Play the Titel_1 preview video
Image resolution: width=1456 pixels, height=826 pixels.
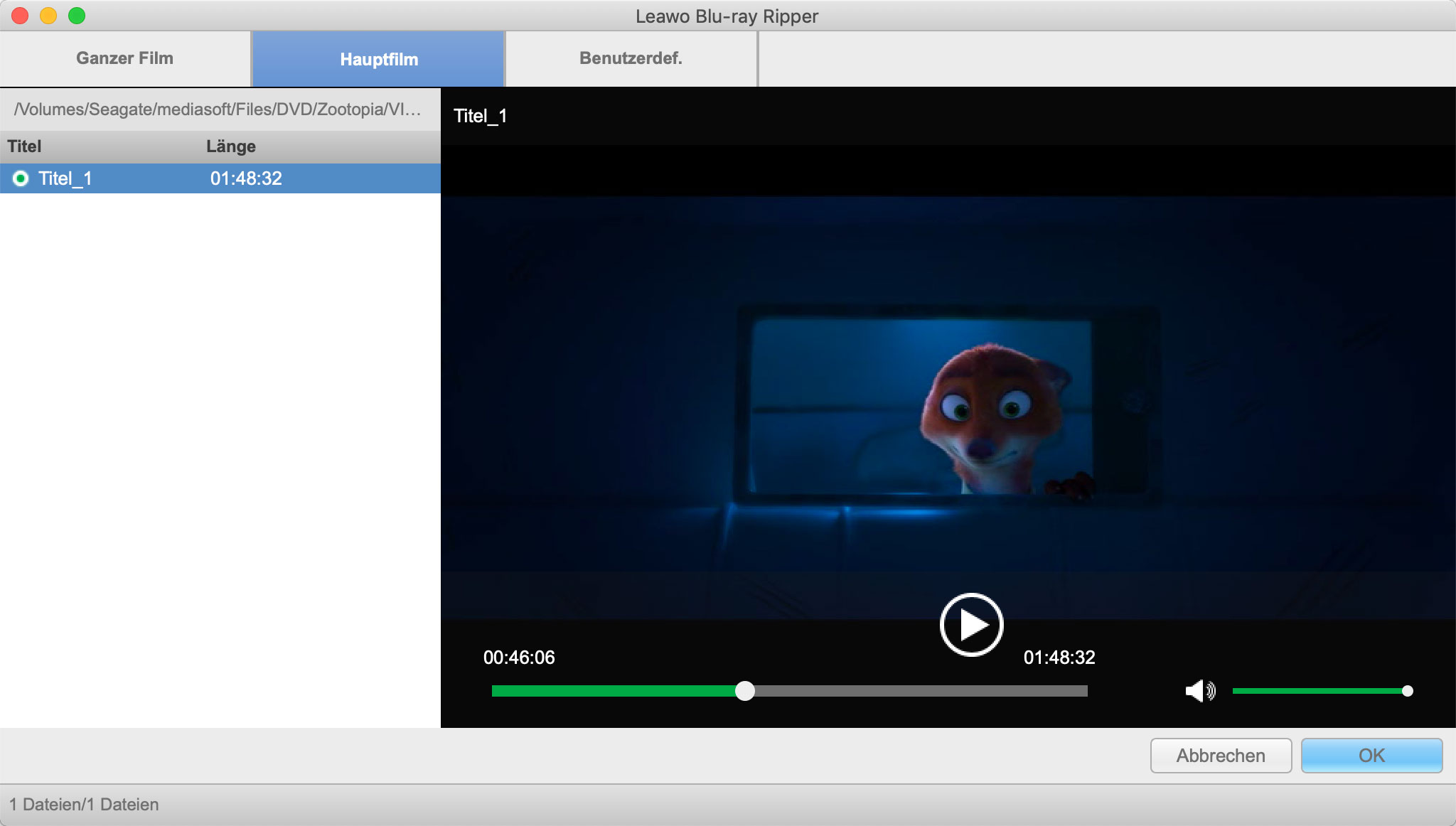point(971,625)
